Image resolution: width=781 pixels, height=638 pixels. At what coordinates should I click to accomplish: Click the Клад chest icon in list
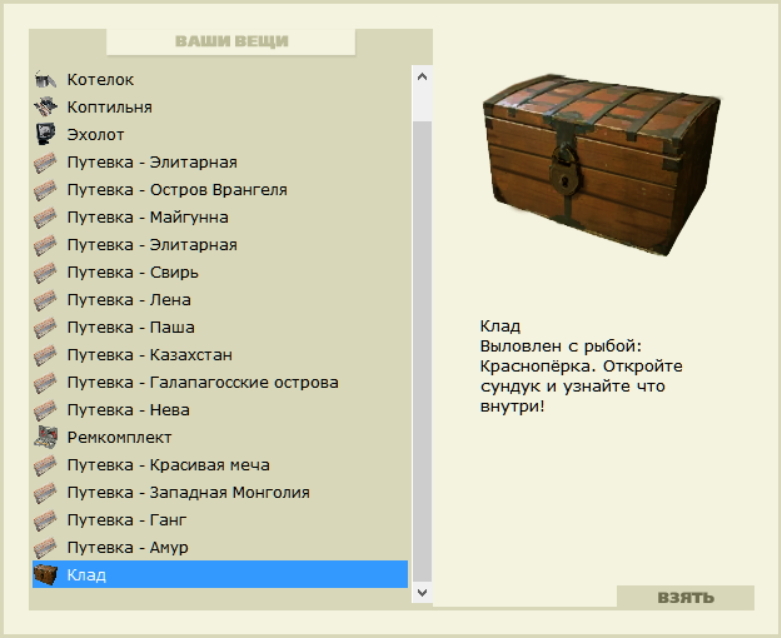pyautogui.click(x=45, y=575)
